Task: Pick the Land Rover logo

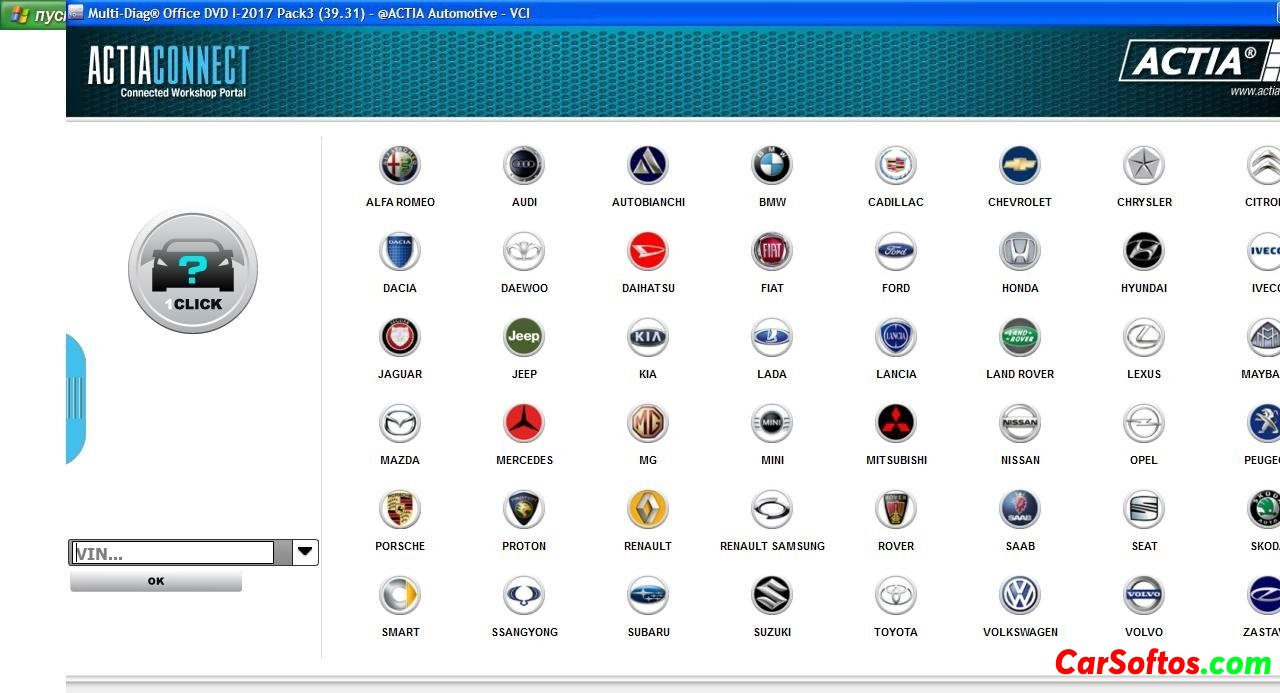Action: (1020, 338)
